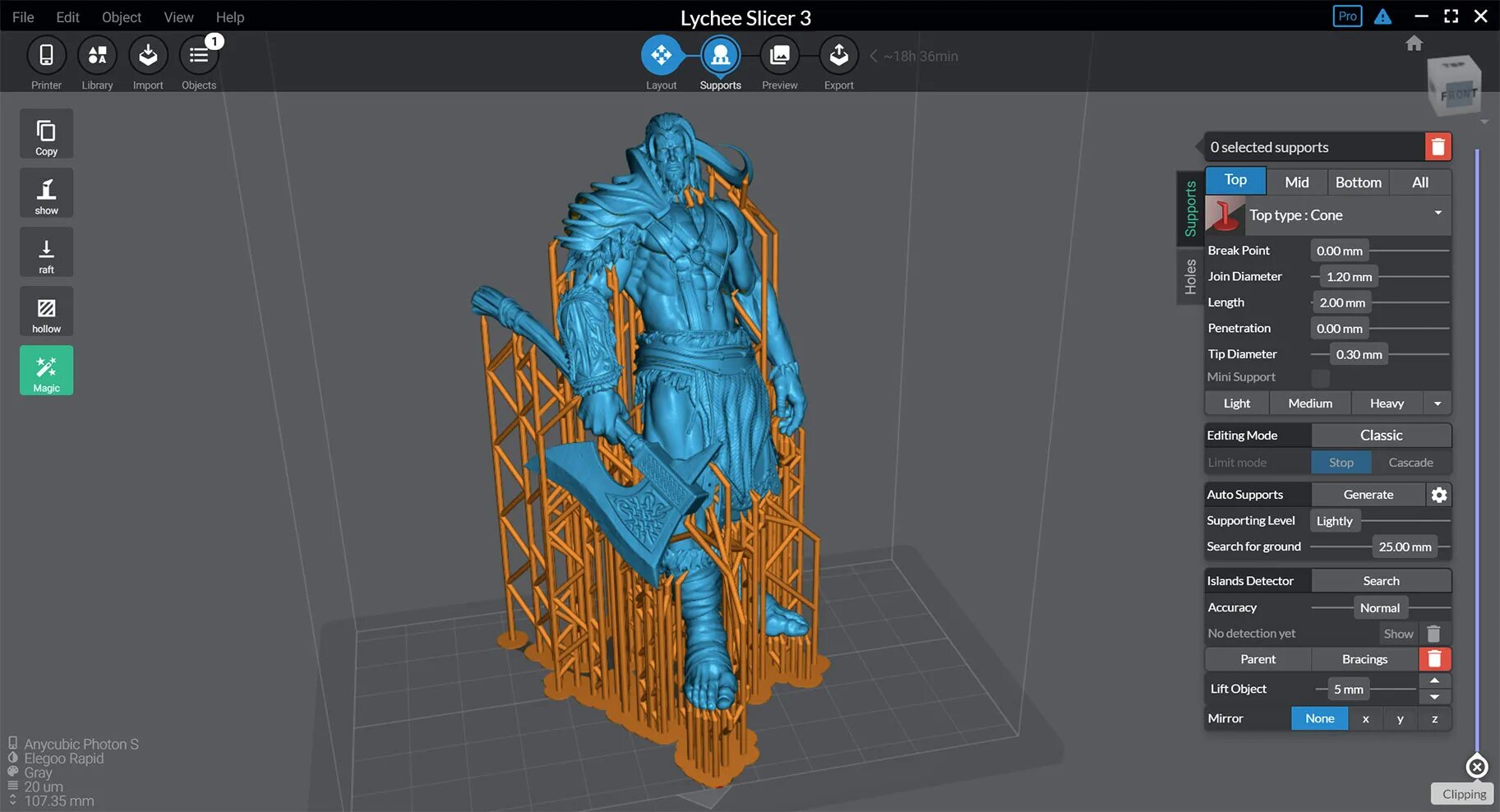Toggle the Editing Mode Classic selector
Viewport: 1500px width, 812px height.
tap(1382, 436)
